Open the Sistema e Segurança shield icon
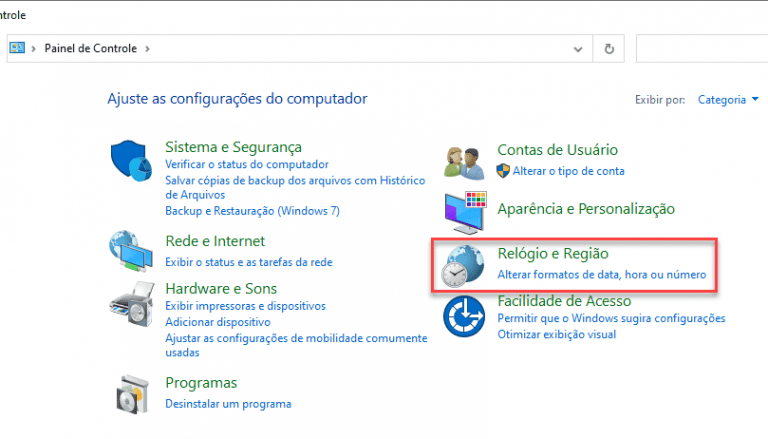 click(x=131, y=161)
